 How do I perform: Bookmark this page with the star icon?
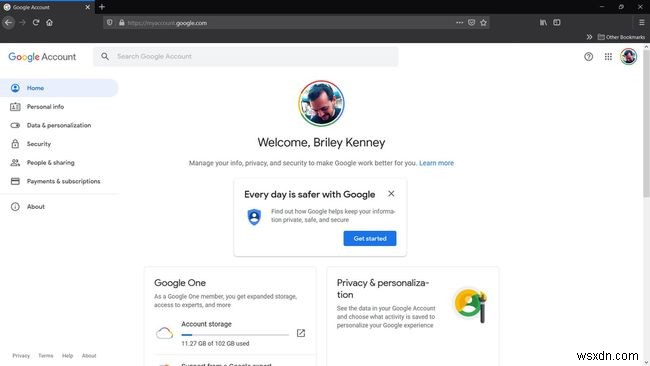point(483,23)
